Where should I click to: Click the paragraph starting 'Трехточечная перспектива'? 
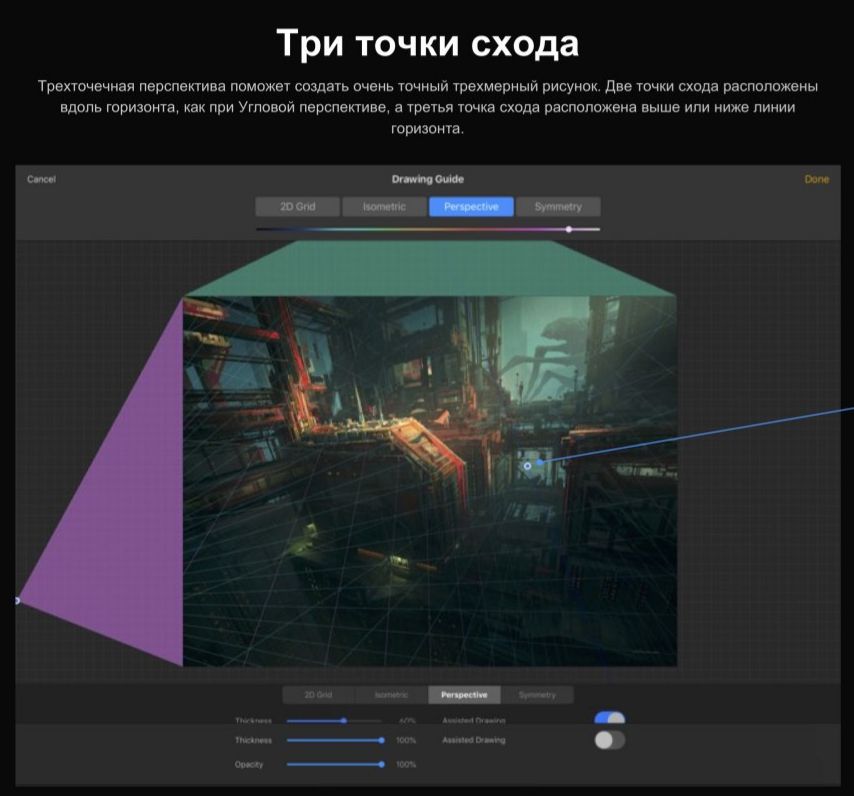coord(428,107)
